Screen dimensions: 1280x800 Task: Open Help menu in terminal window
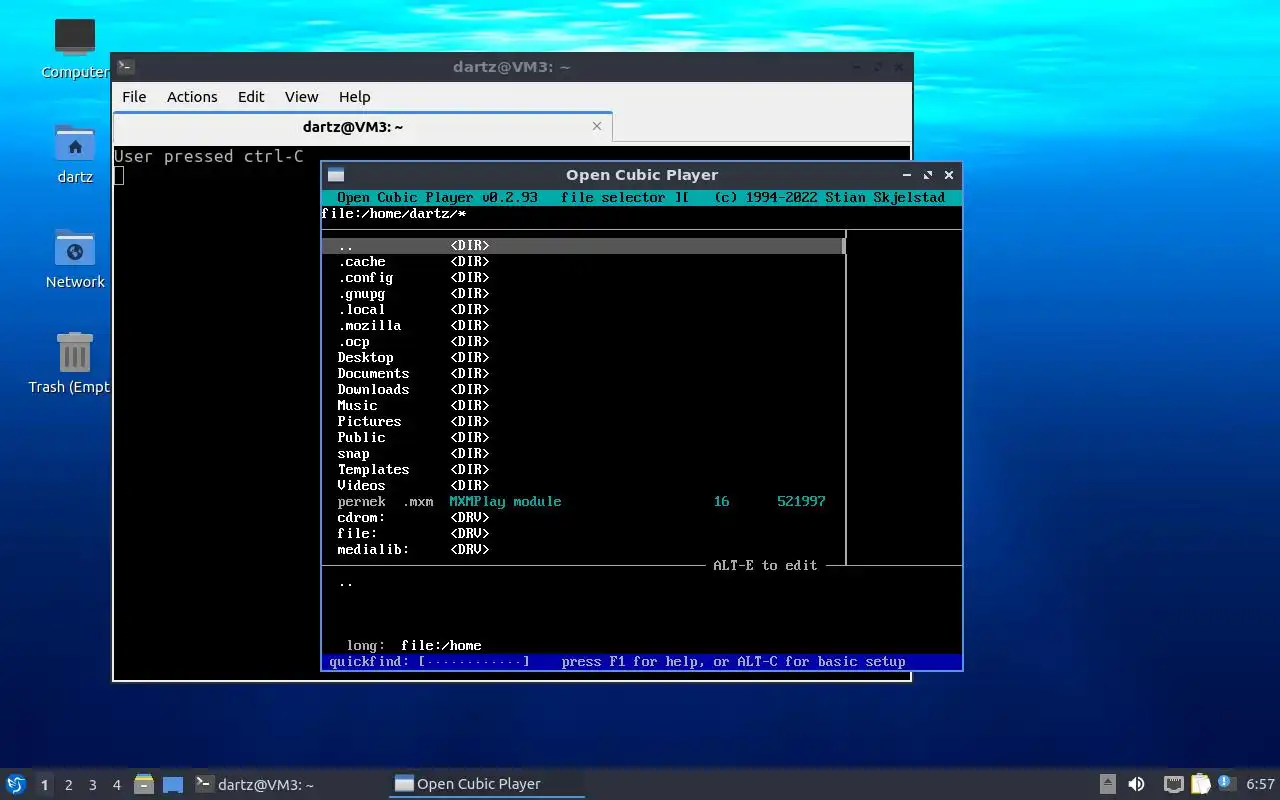pos(355,97)
